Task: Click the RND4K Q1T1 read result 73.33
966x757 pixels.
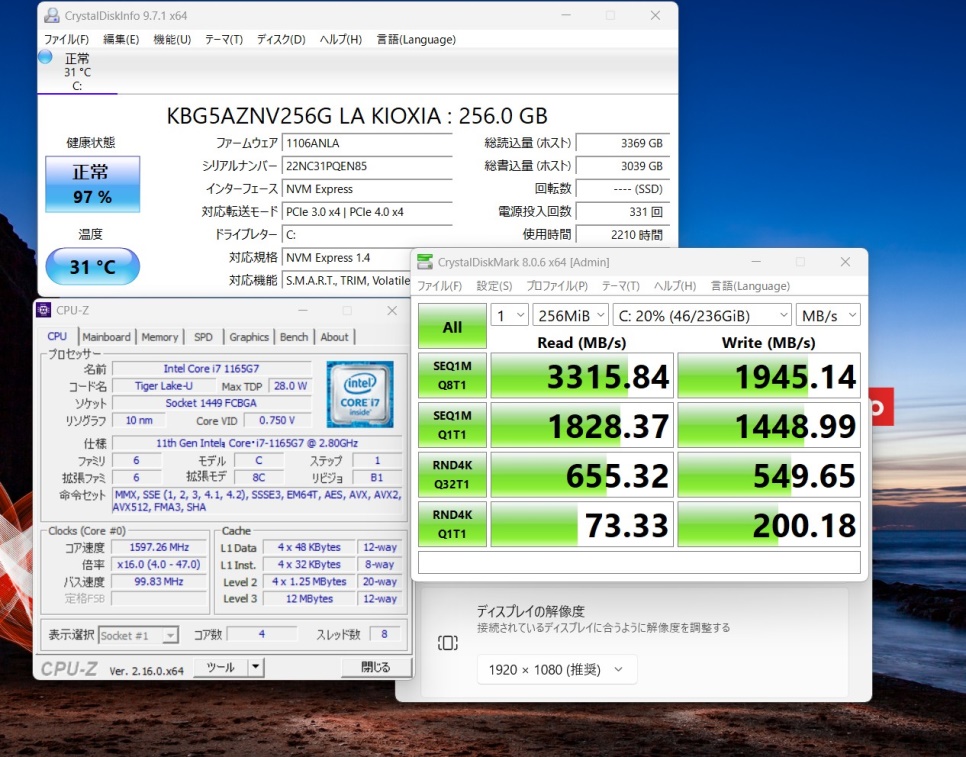Action: coord(582,524)
